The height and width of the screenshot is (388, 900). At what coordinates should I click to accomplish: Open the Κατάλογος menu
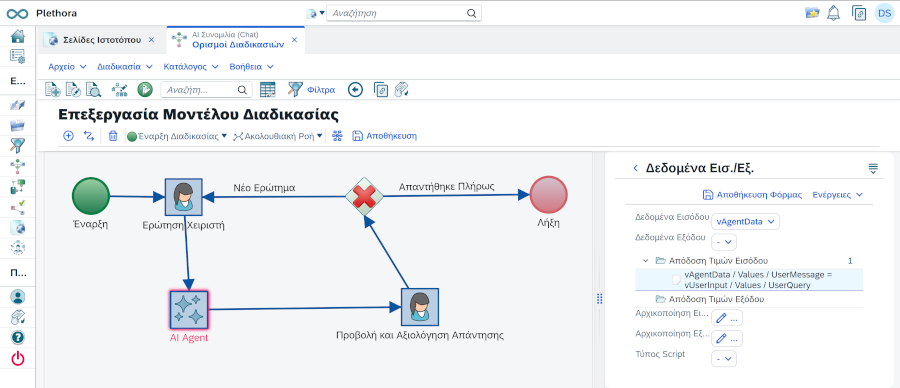pos(191,67)
